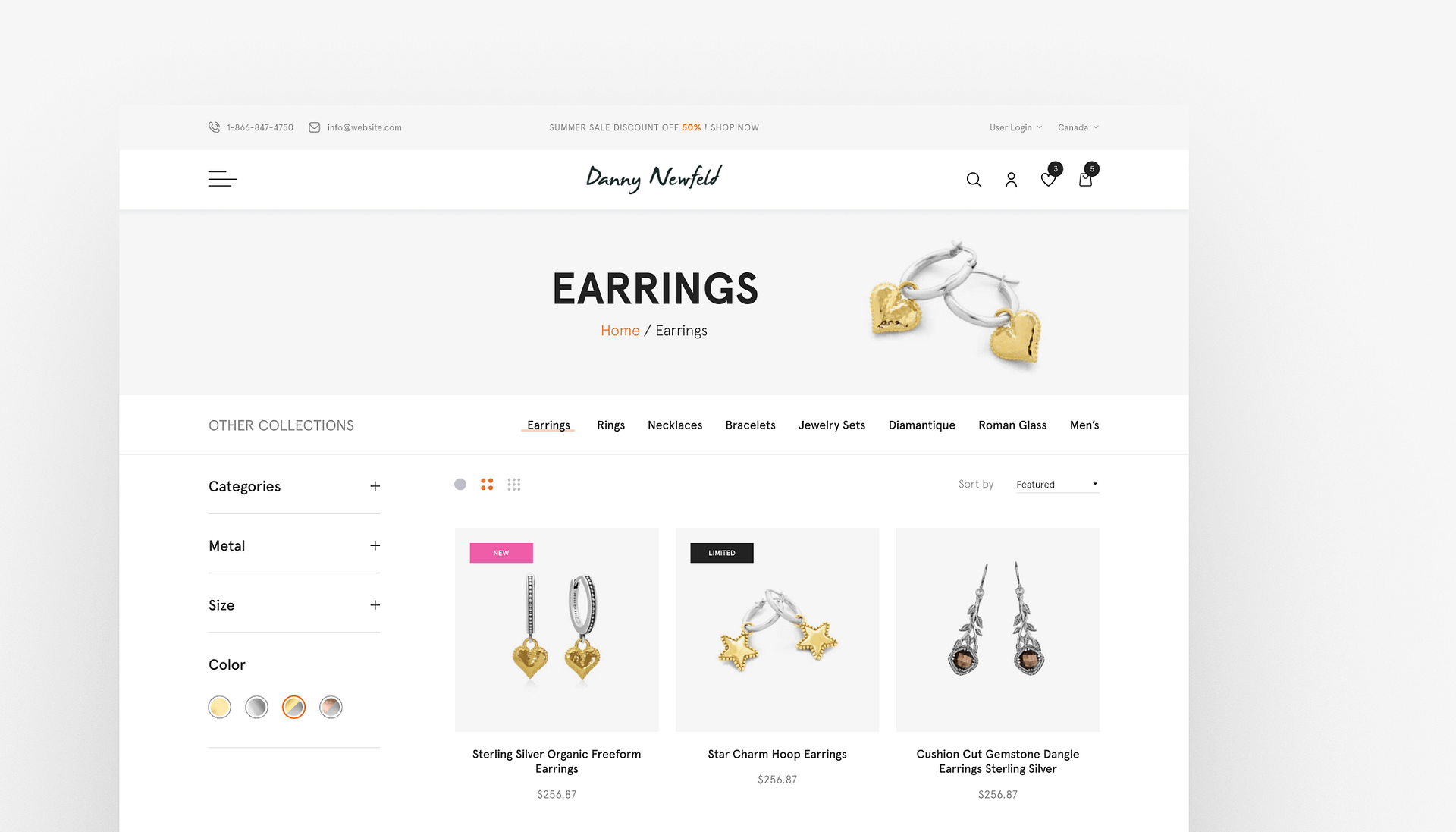This screenshot has height=832, width=1456.
Task: Click the envelope email icon
Action: 314,127
